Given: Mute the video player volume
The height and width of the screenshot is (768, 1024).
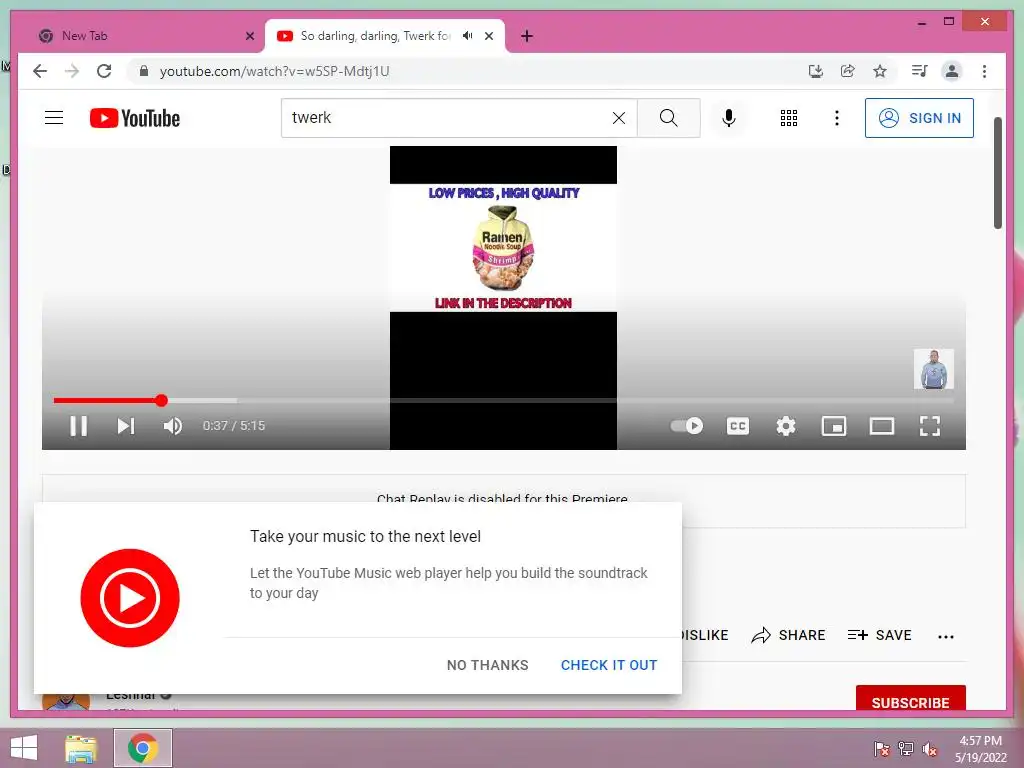Looking at the screenshot, I should tap(172, 426).
